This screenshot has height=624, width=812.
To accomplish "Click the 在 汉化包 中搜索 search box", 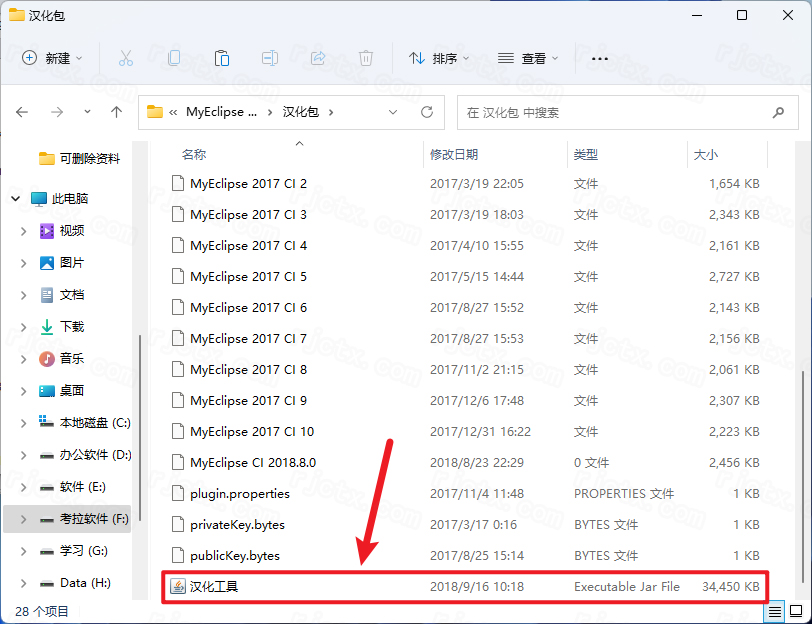I will click(x=628, y=112).
